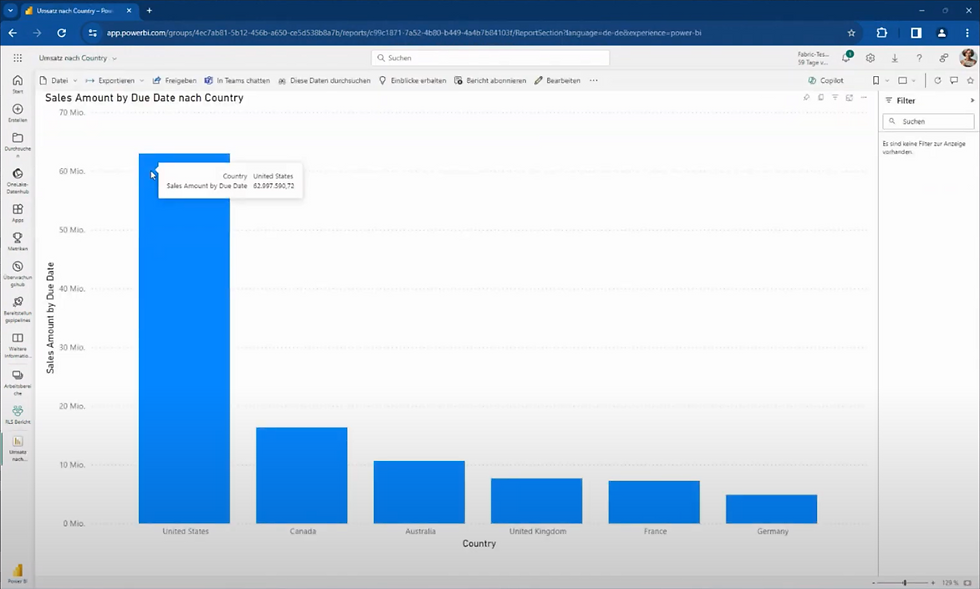This screenshot has height=589, width=980.
Task: Select the France bar in chart
Action: [x=654, y=502]
